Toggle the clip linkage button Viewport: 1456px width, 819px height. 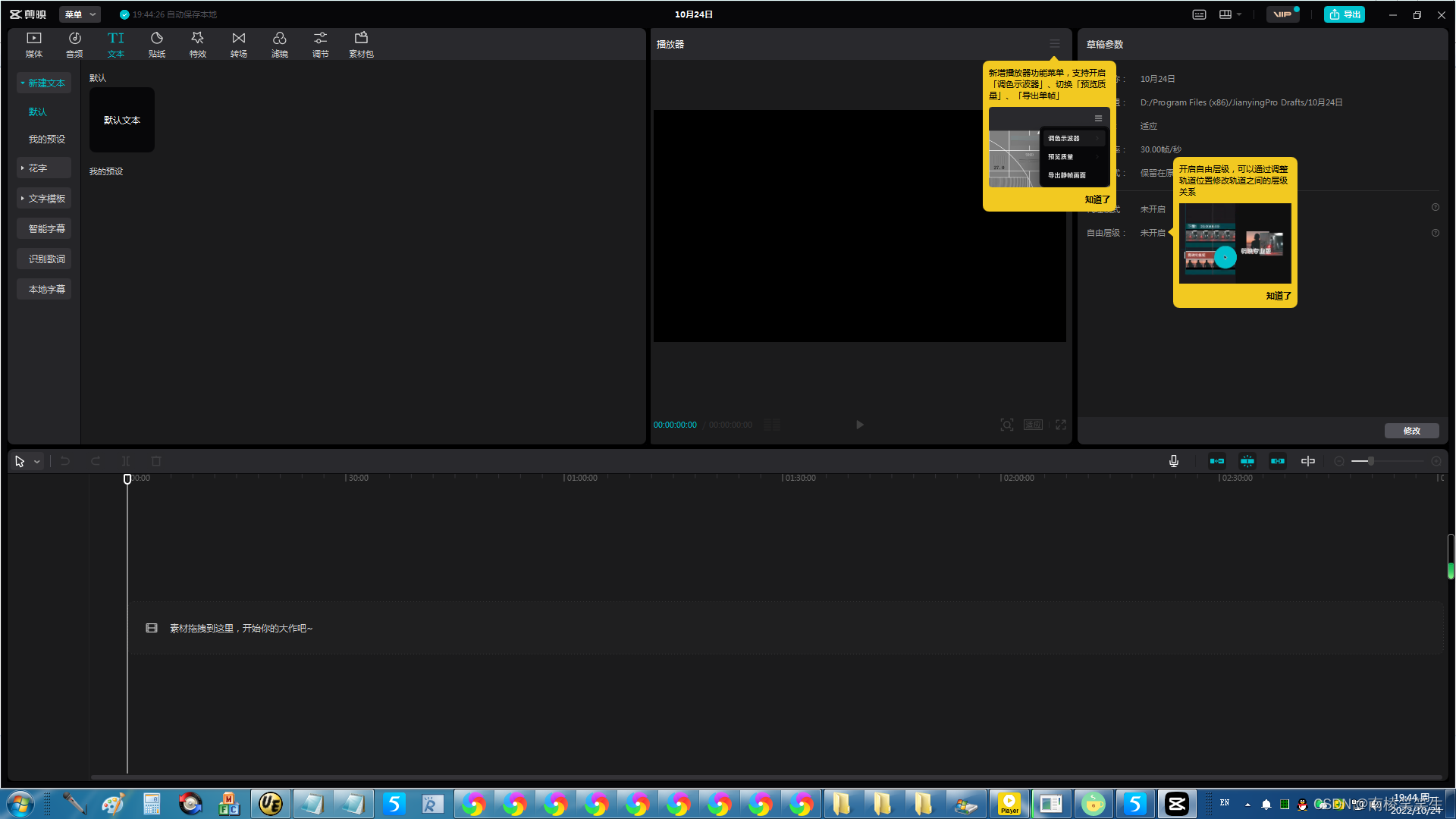[x=1278, y=461]
